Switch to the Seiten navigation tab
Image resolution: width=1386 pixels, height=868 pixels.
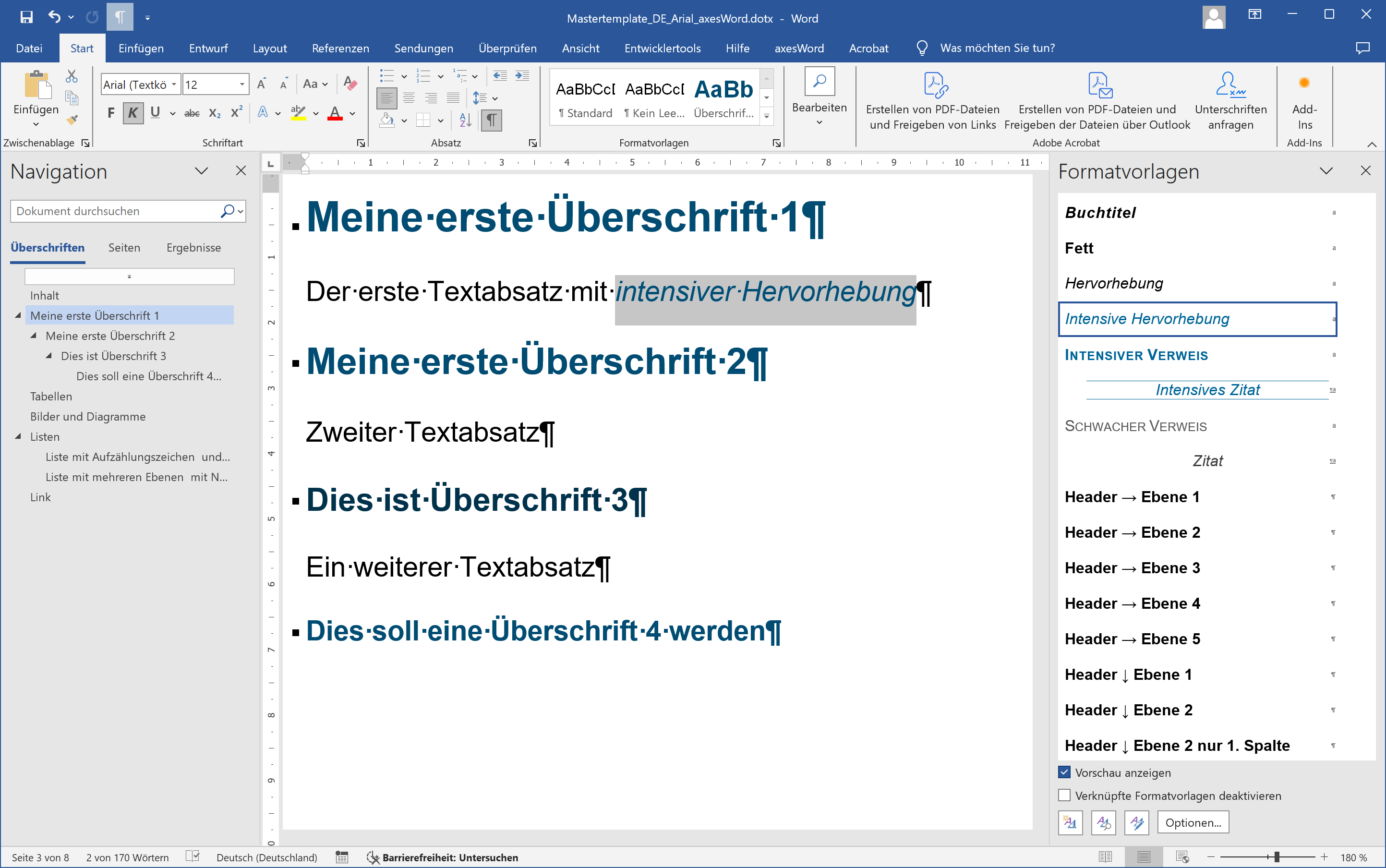pos(124,247)
